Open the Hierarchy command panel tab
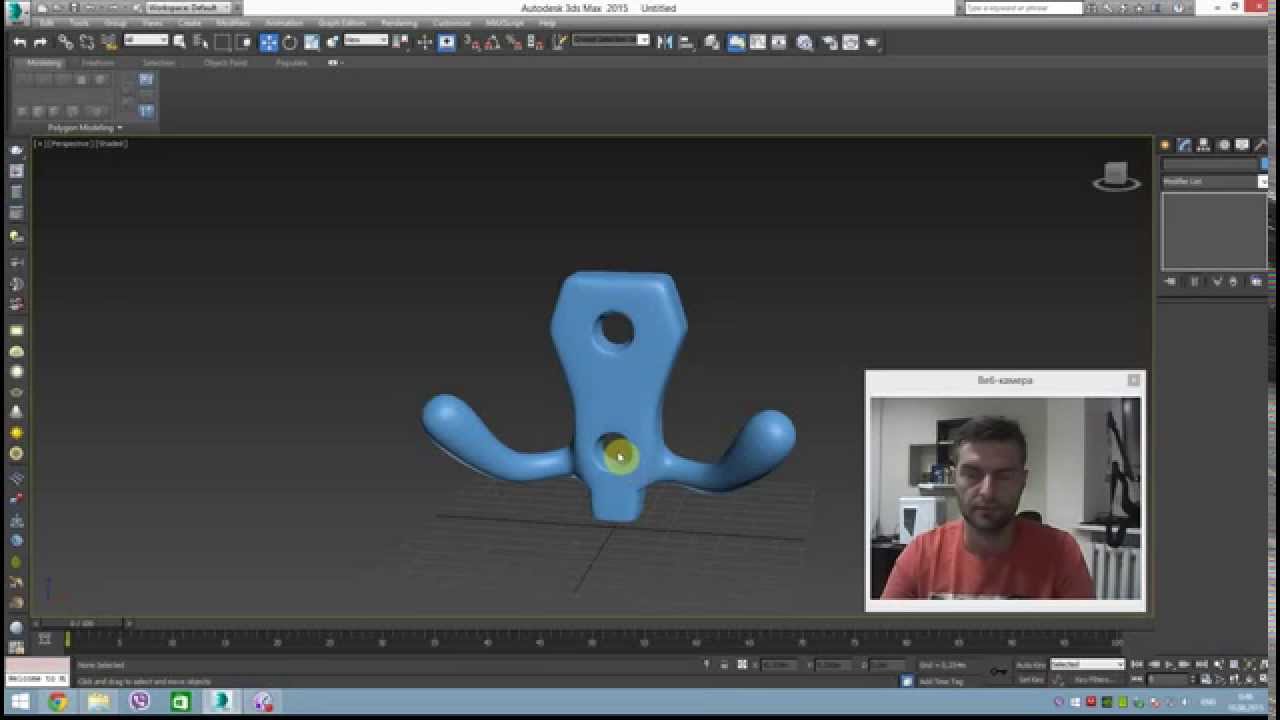 [x=1203, y=145]
